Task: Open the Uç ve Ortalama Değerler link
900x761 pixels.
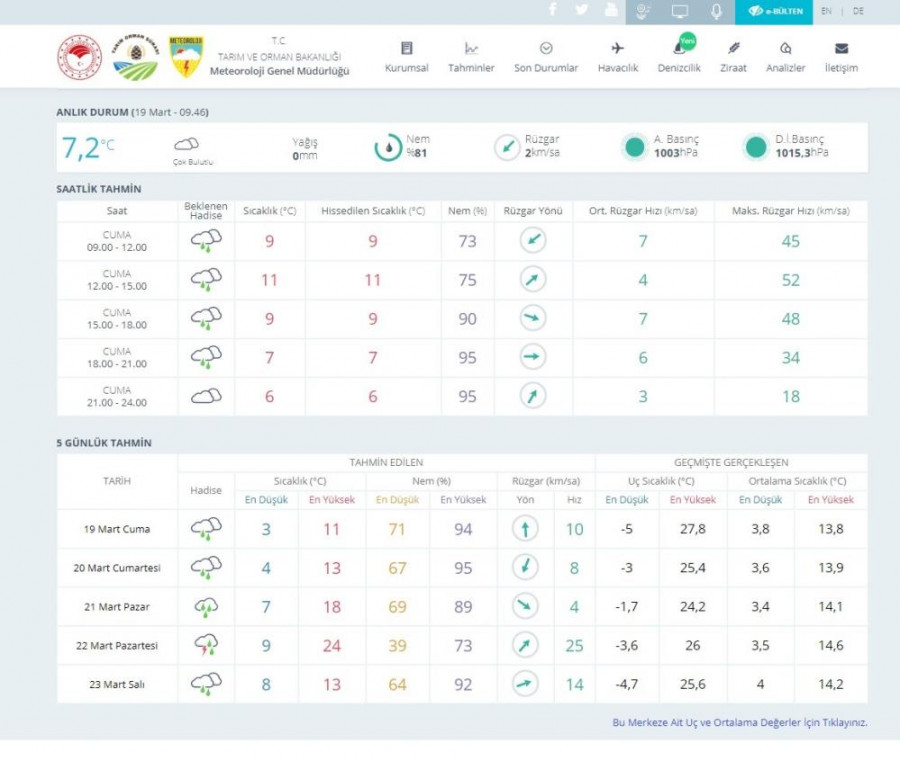Action: 739,722
